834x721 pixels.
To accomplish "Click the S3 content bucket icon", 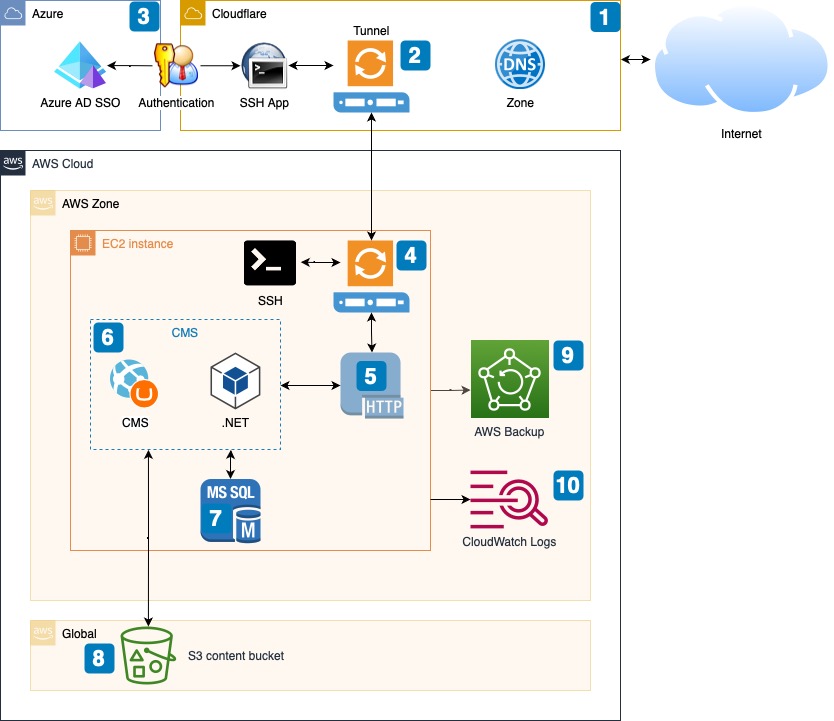I will [x=147, y=656].
